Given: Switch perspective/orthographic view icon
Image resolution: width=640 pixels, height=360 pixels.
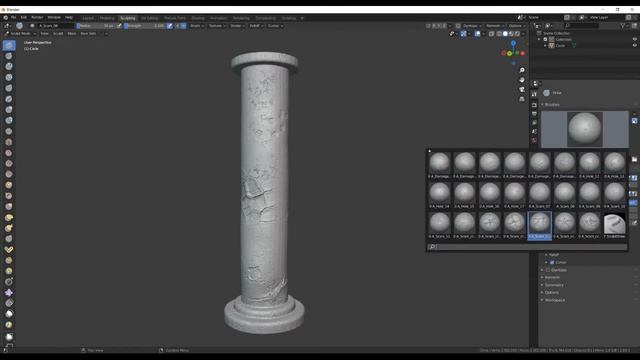Looking at the screenshot, I should (522, 99).
